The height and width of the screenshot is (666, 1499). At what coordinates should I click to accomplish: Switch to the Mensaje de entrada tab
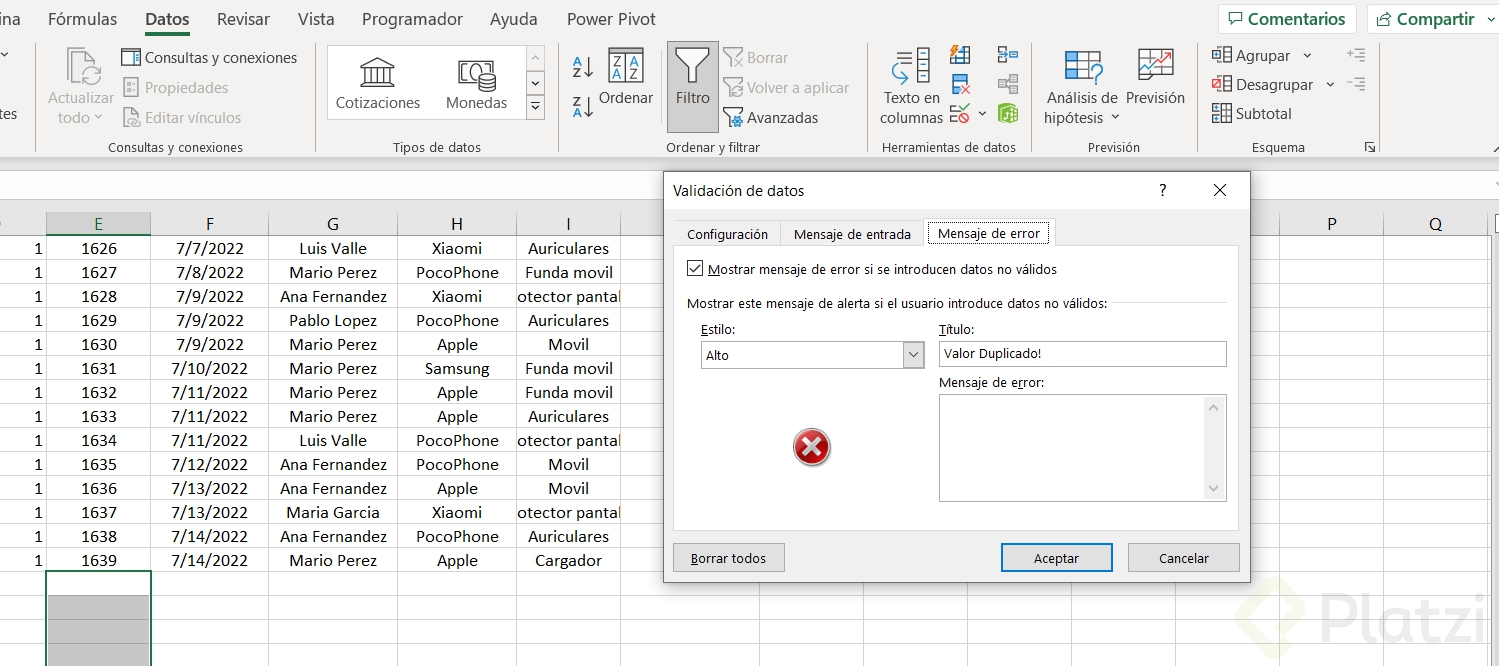pos(851,232)
